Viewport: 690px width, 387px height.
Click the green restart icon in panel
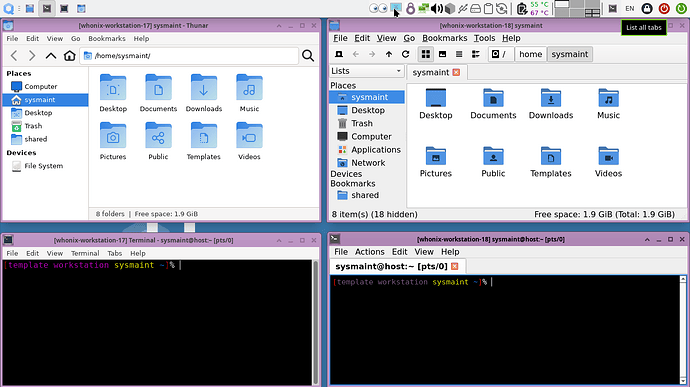[x=681, y=8]
